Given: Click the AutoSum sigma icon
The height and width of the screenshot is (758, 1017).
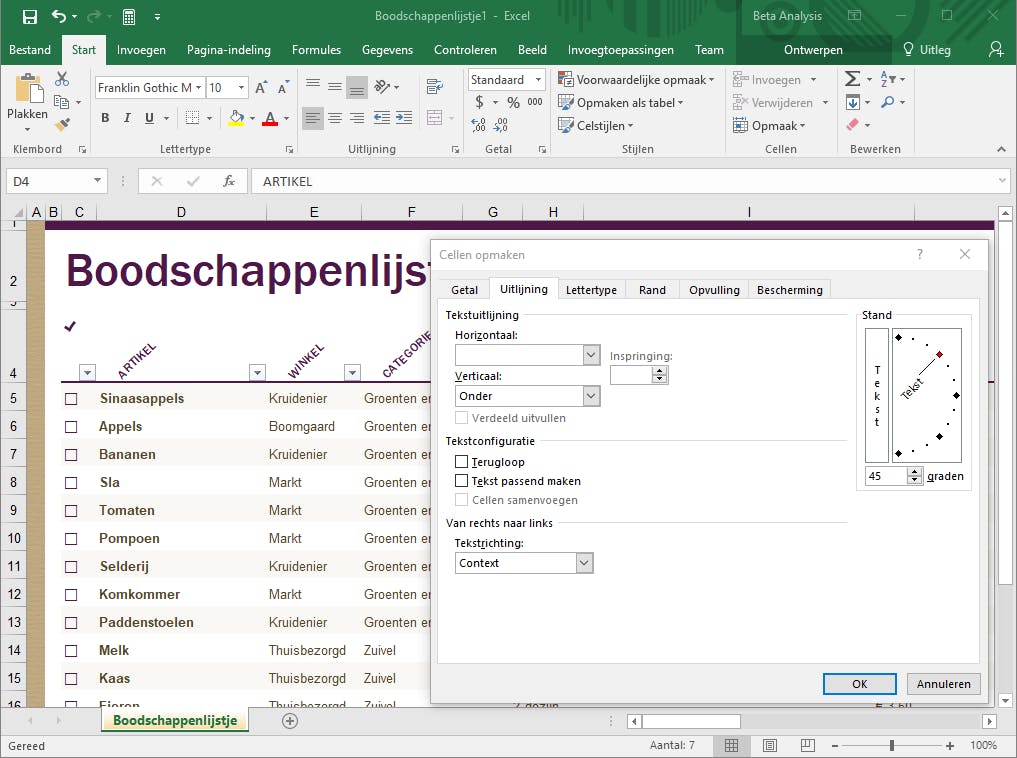Looking at the screenshot, I should tap(852, 79).
